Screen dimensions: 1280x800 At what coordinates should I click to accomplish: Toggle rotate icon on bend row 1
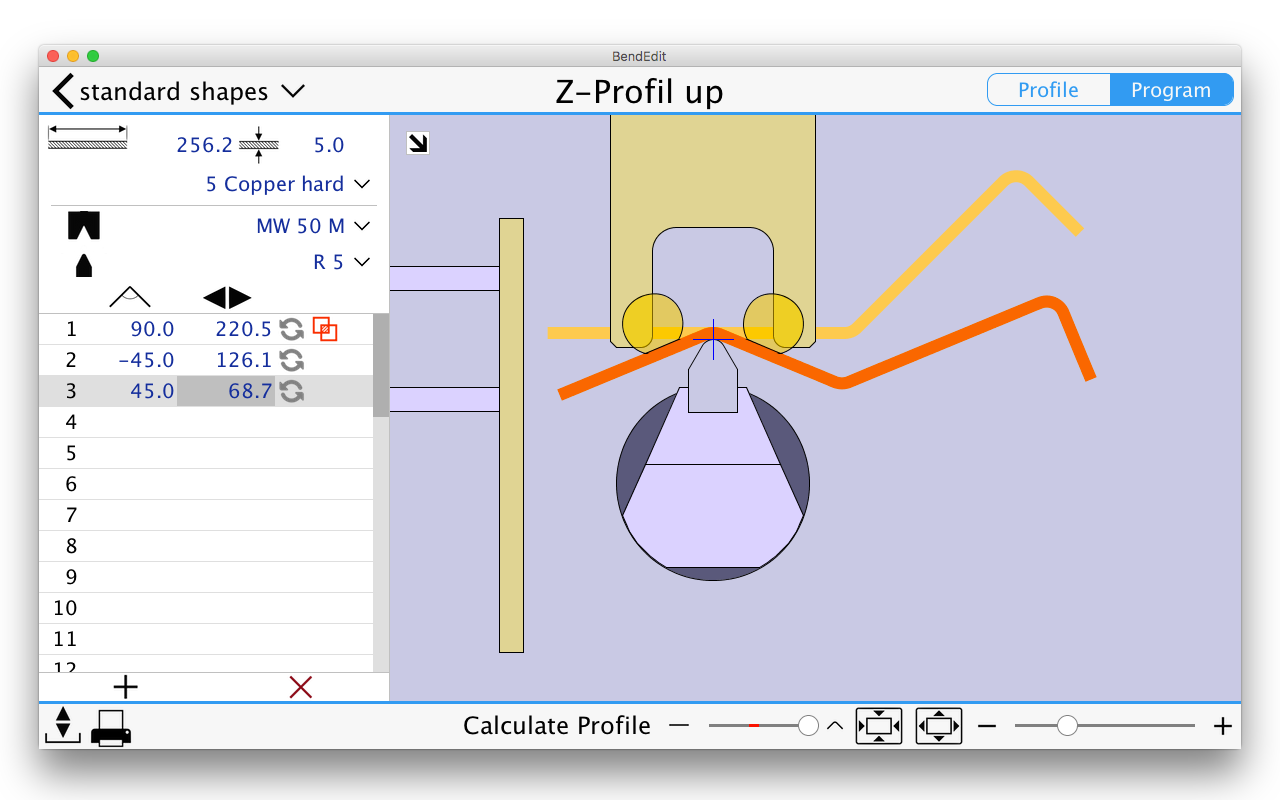[x=291, y=329]
